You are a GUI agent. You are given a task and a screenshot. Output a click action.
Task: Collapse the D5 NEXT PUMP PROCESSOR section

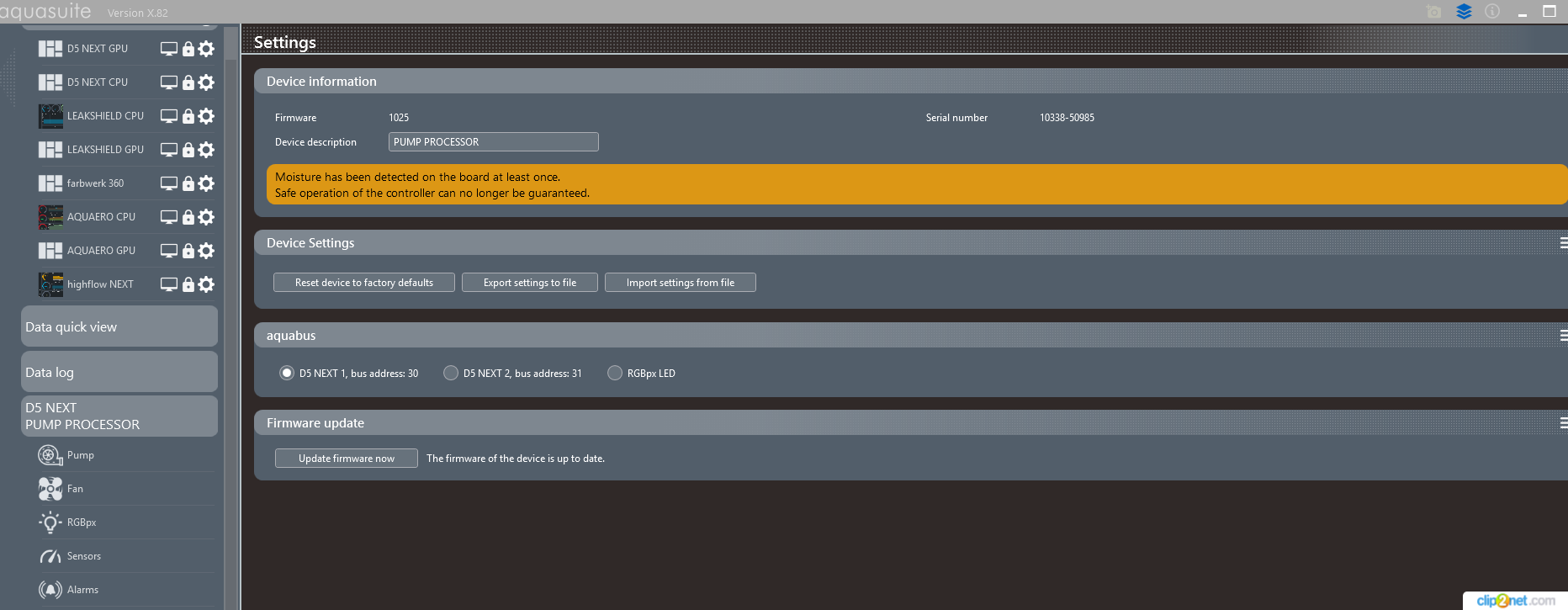(x=119, y=416)
